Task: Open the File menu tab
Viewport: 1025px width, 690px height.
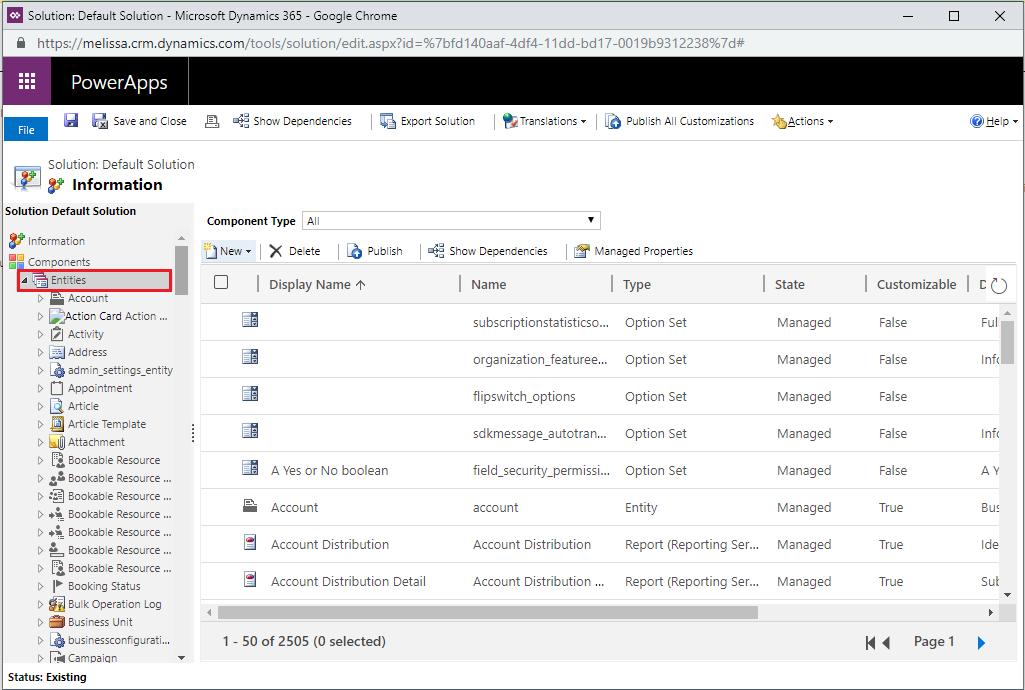Action: pyautogui.click(x=26, y=129)
